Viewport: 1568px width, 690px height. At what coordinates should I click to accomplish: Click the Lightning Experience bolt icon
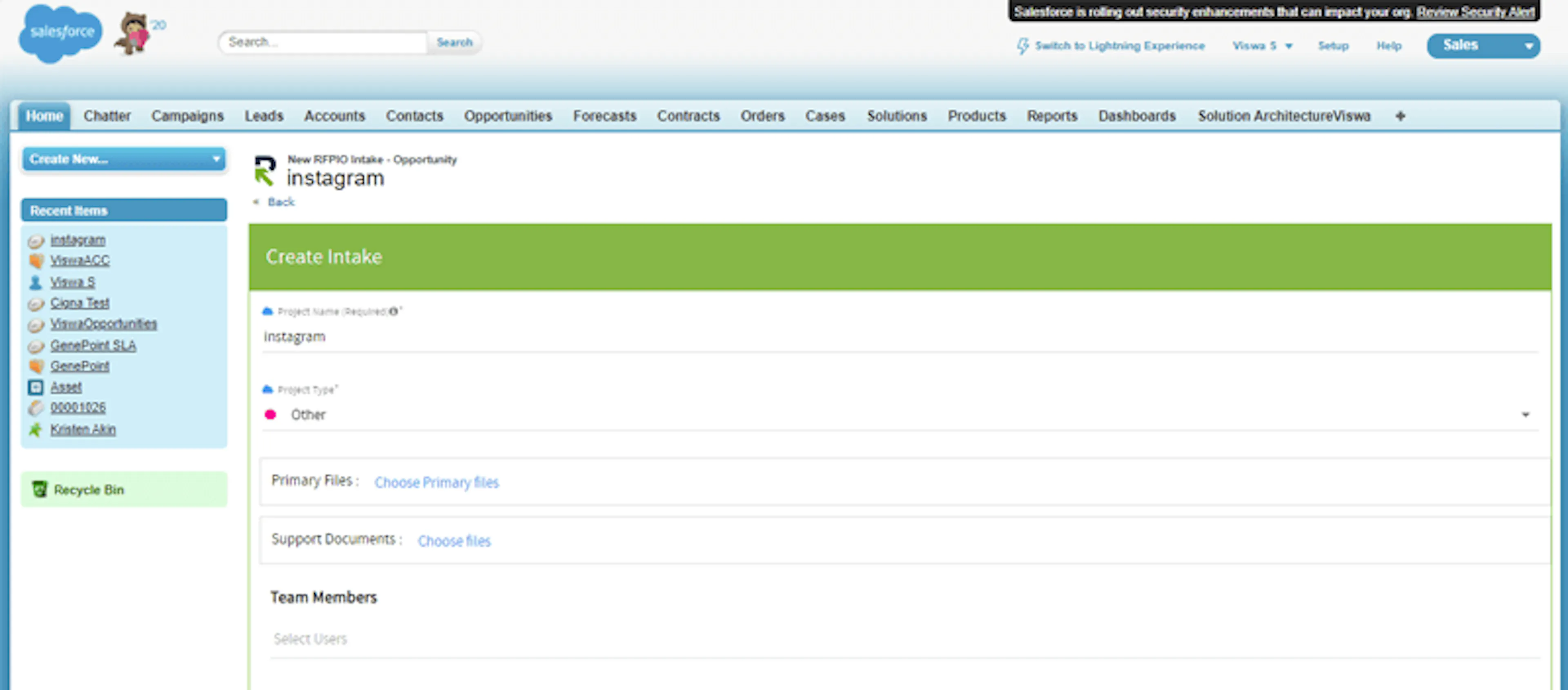click(1022, 46)
